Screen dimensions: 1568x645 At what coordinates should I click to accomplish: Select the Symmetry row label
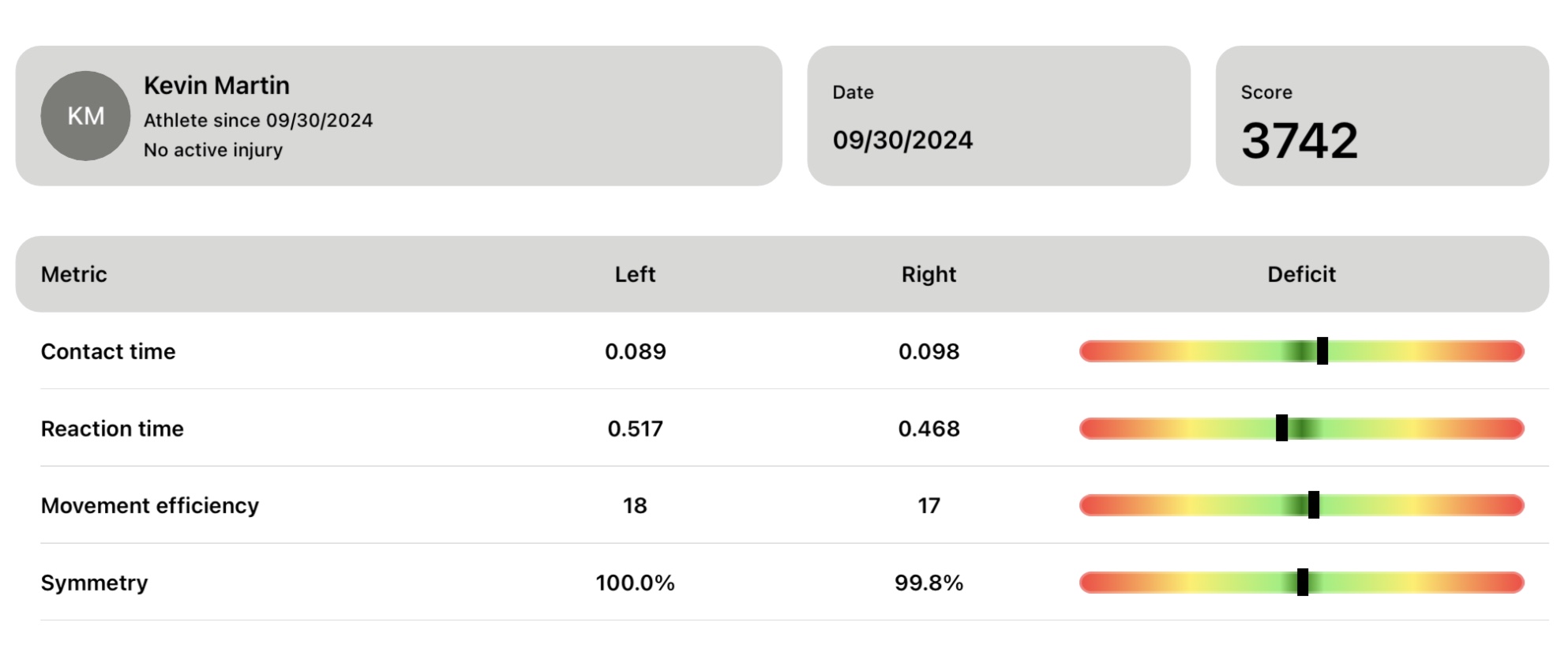click(94, 583)
